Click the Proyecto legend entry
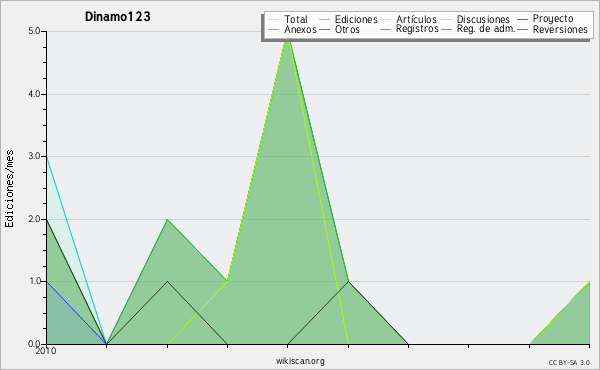Viewport: 600px width, 370px height. 553,19
